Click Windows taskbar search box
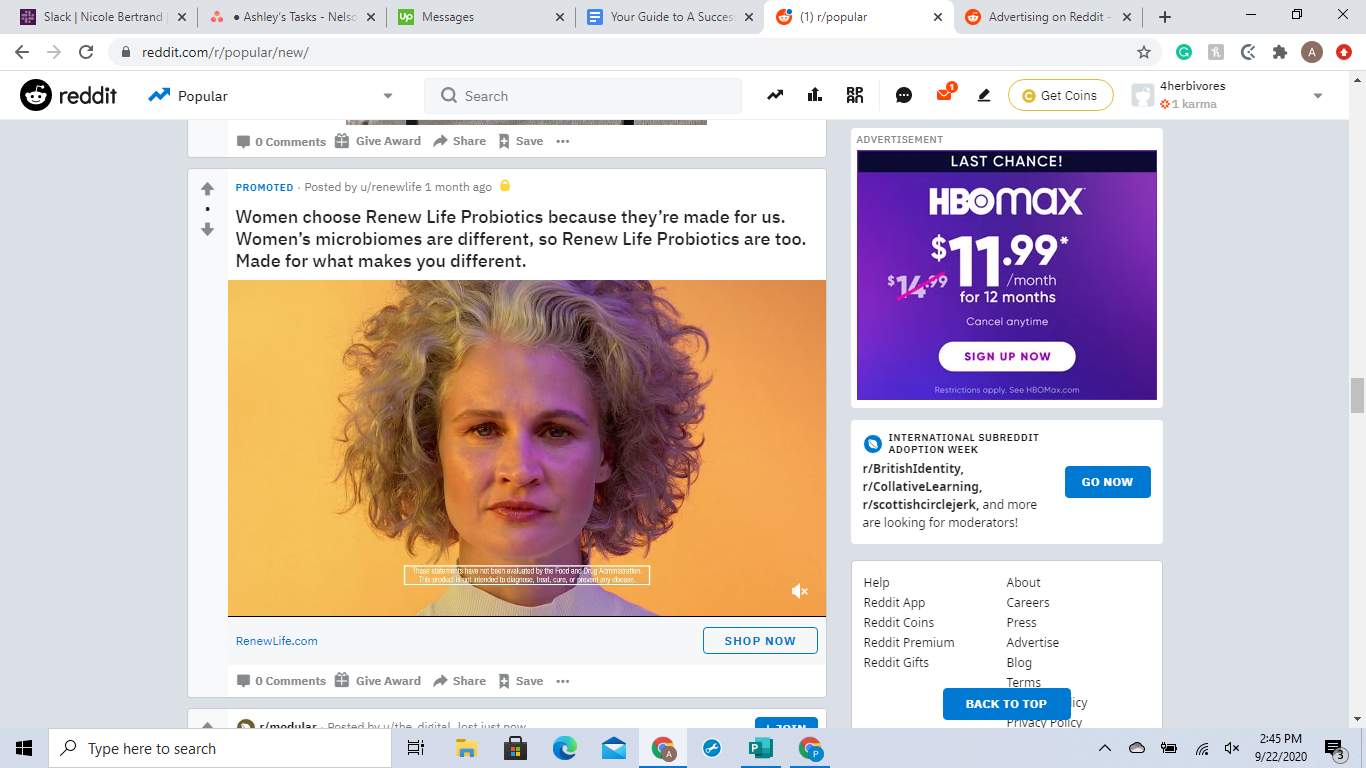This screenshot has width=1366, height=768. tap(219, 748)
